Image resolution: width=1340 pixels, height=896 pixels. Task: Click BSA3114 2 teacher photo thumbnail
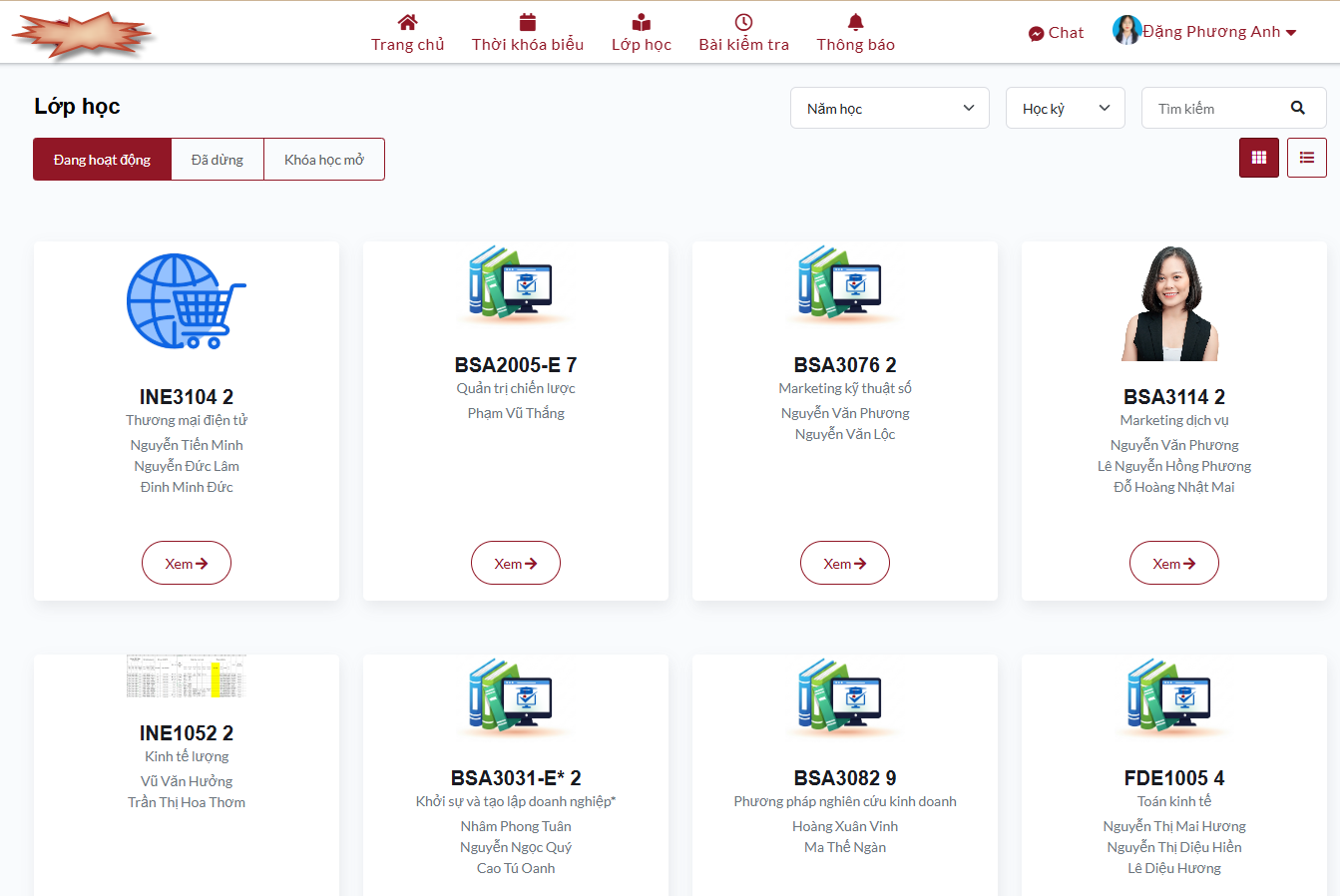click(1173, 303)
